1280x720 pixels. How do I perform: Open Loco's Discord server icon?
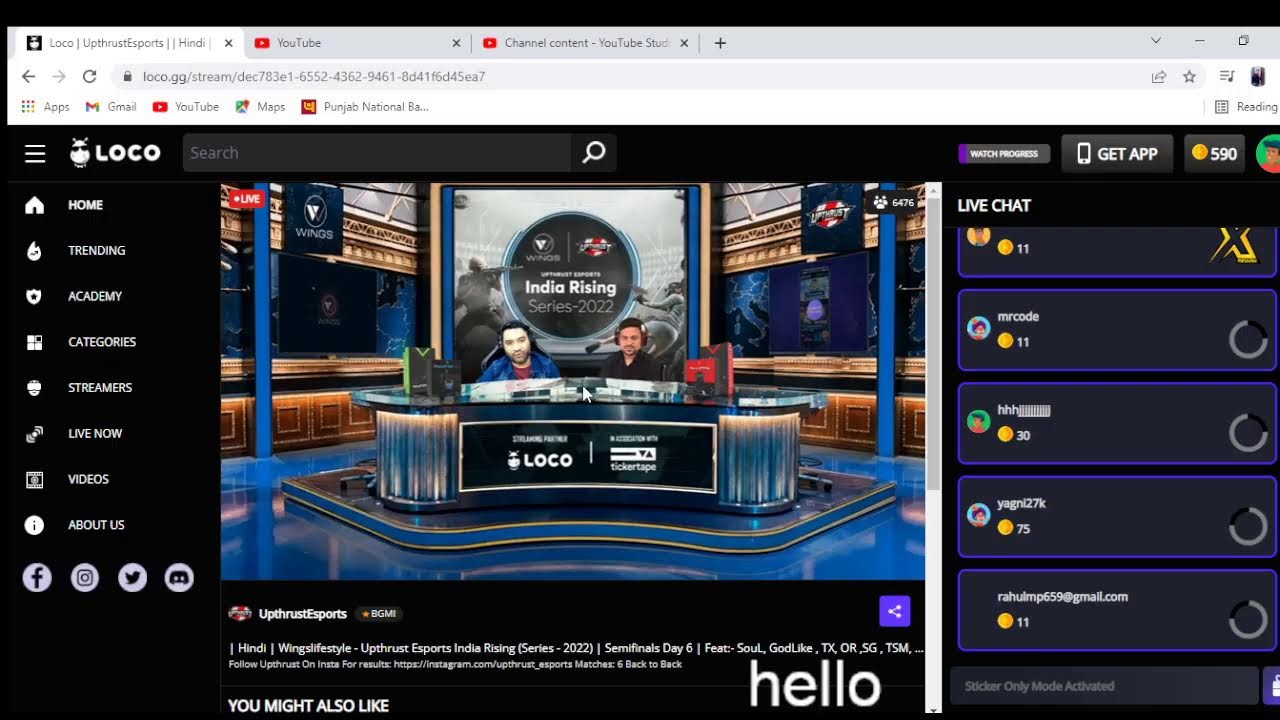pos(179,577)
